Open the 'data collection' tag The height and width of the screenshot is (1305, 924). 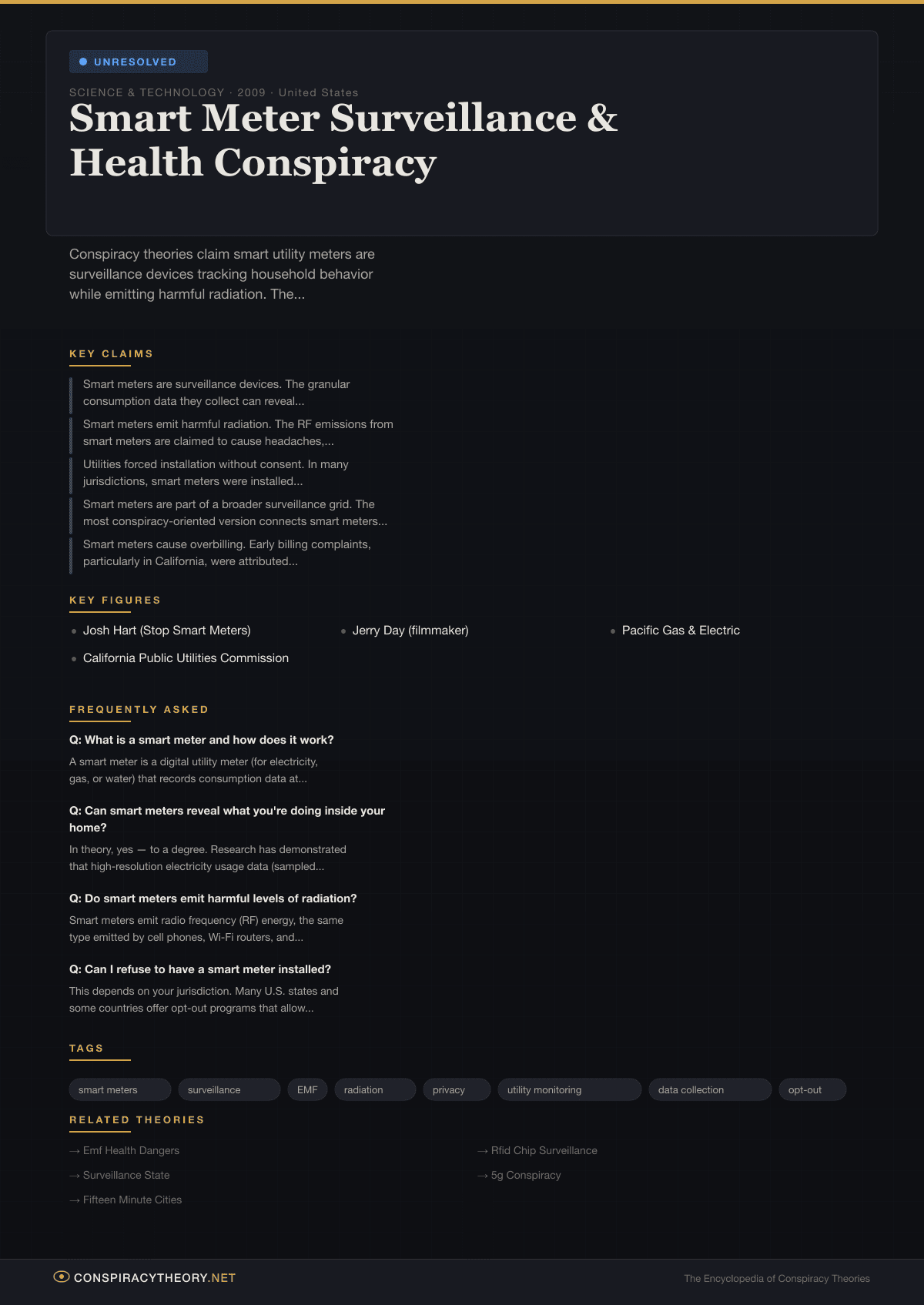pyautogui.click(x=709, y=1089)
